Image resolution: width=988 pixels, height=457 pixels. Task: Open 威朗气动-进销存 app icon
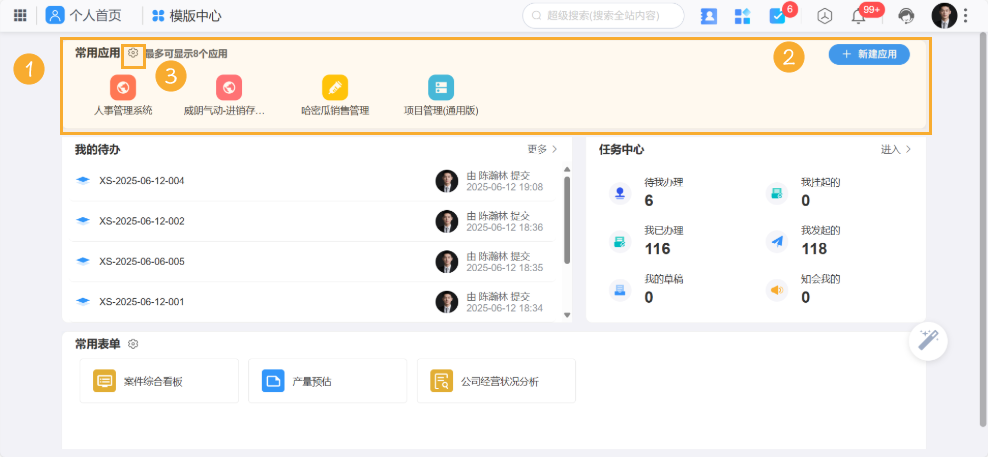[229, 88]
